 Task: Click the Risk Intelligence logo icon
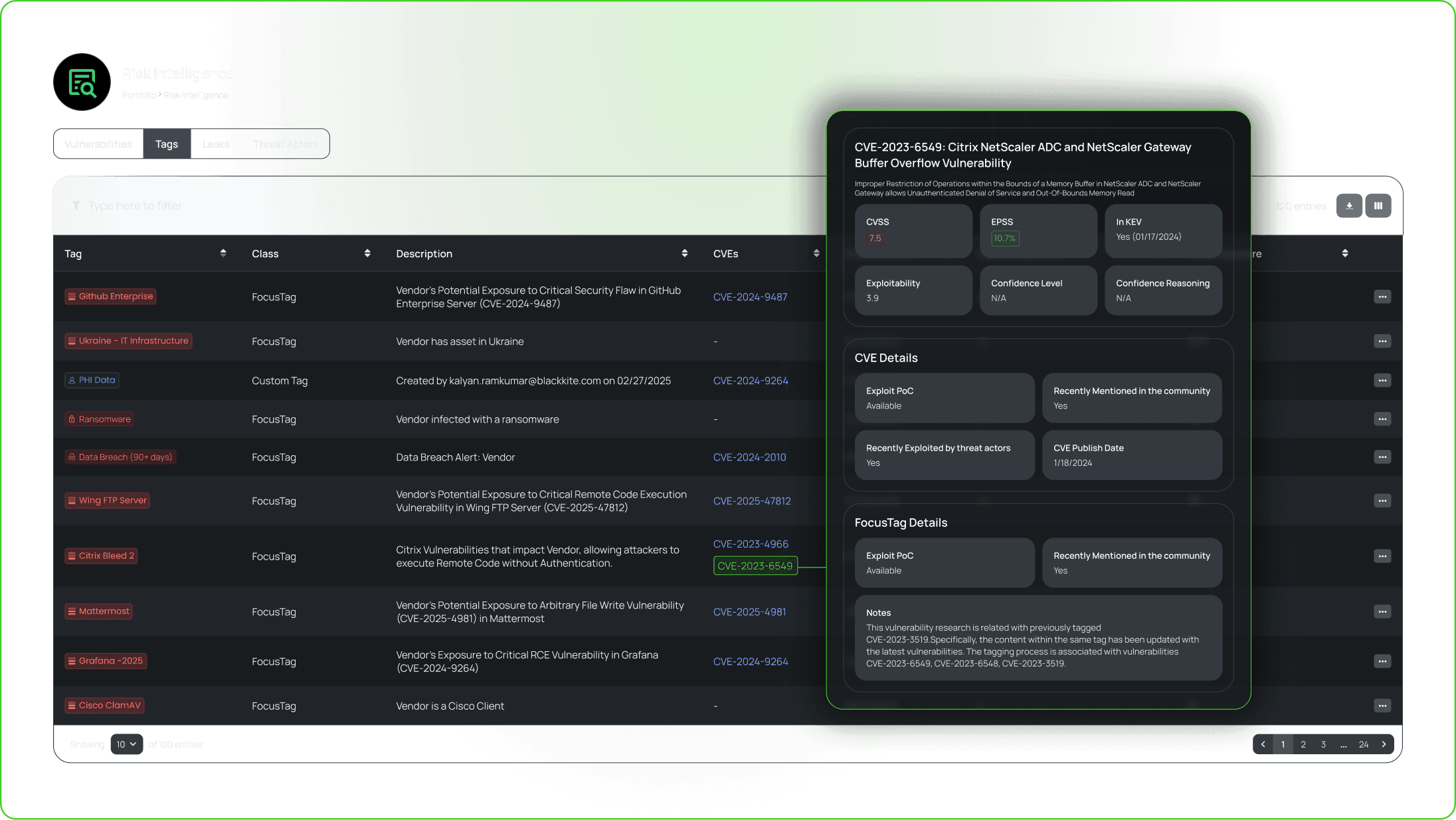[x=82, y=82]
